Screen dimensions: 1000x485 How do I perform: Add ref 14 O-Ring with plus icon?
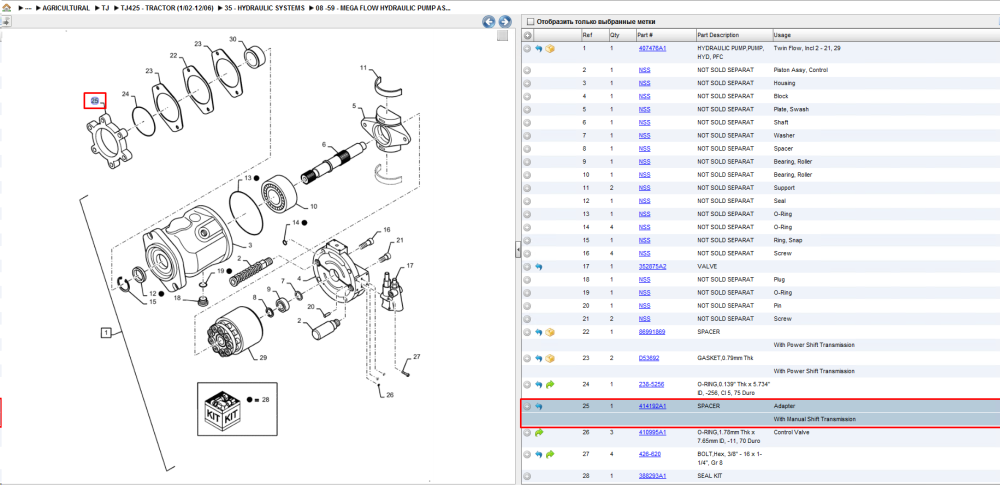click(527, 227)
